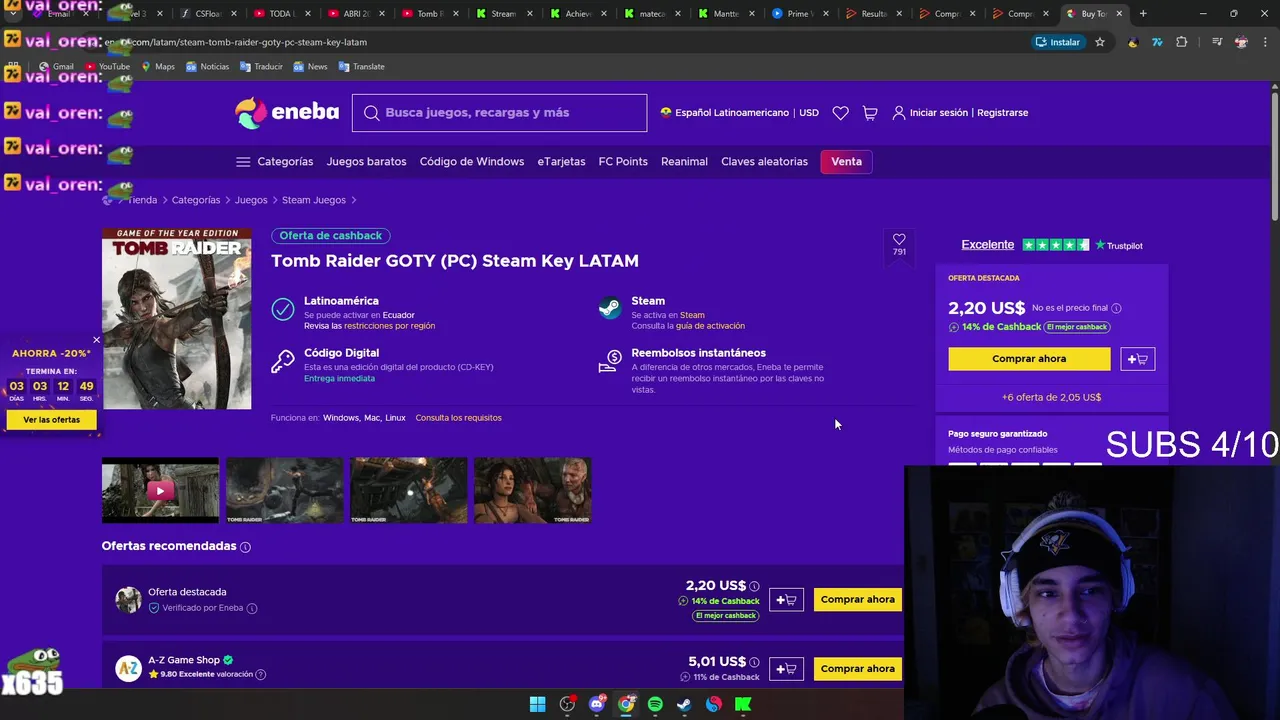Go to Categorías breadcrumb
Viewport: 1280px width, 720px height.
(196, 200)
